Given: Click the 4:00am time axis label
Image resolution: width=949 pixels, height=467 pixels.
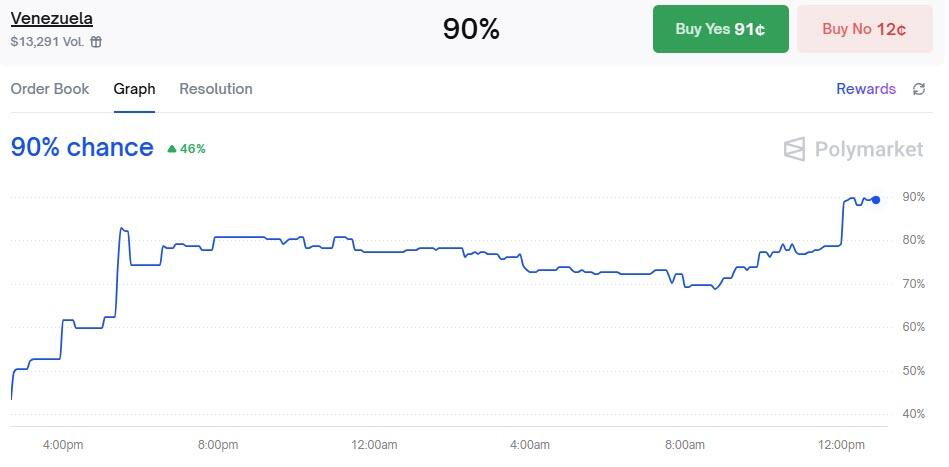Looking at the screenshot, I should (x=529, y=445).
